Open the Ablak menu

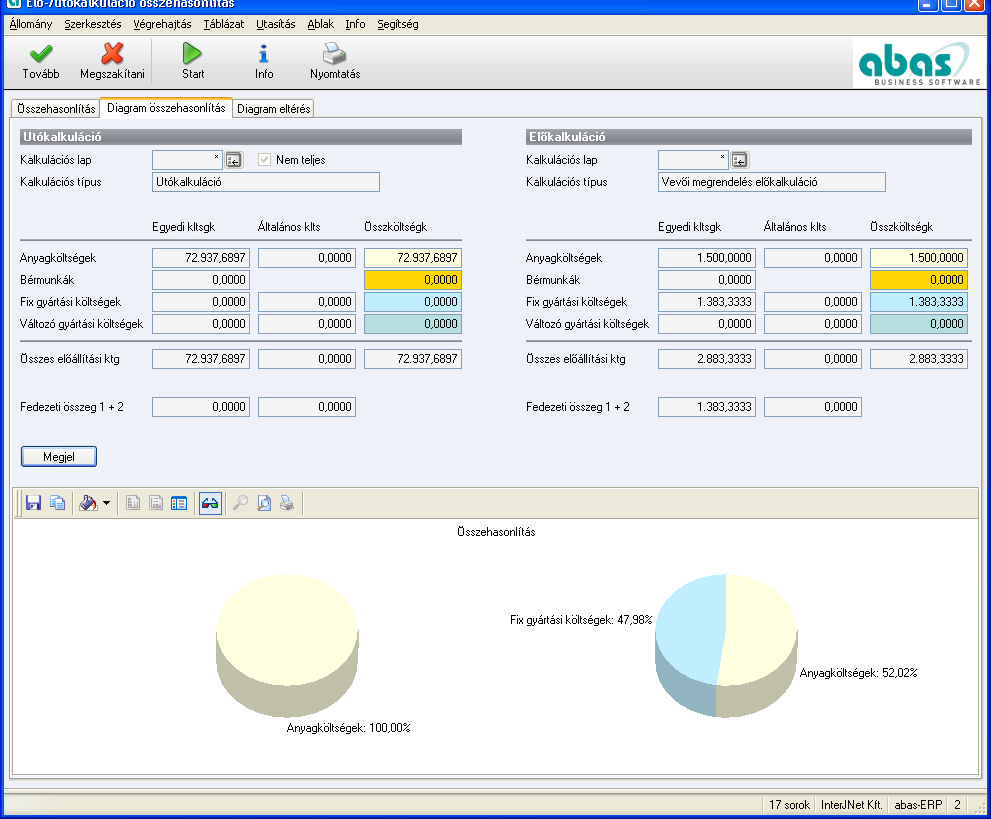[x=320, y=24]
